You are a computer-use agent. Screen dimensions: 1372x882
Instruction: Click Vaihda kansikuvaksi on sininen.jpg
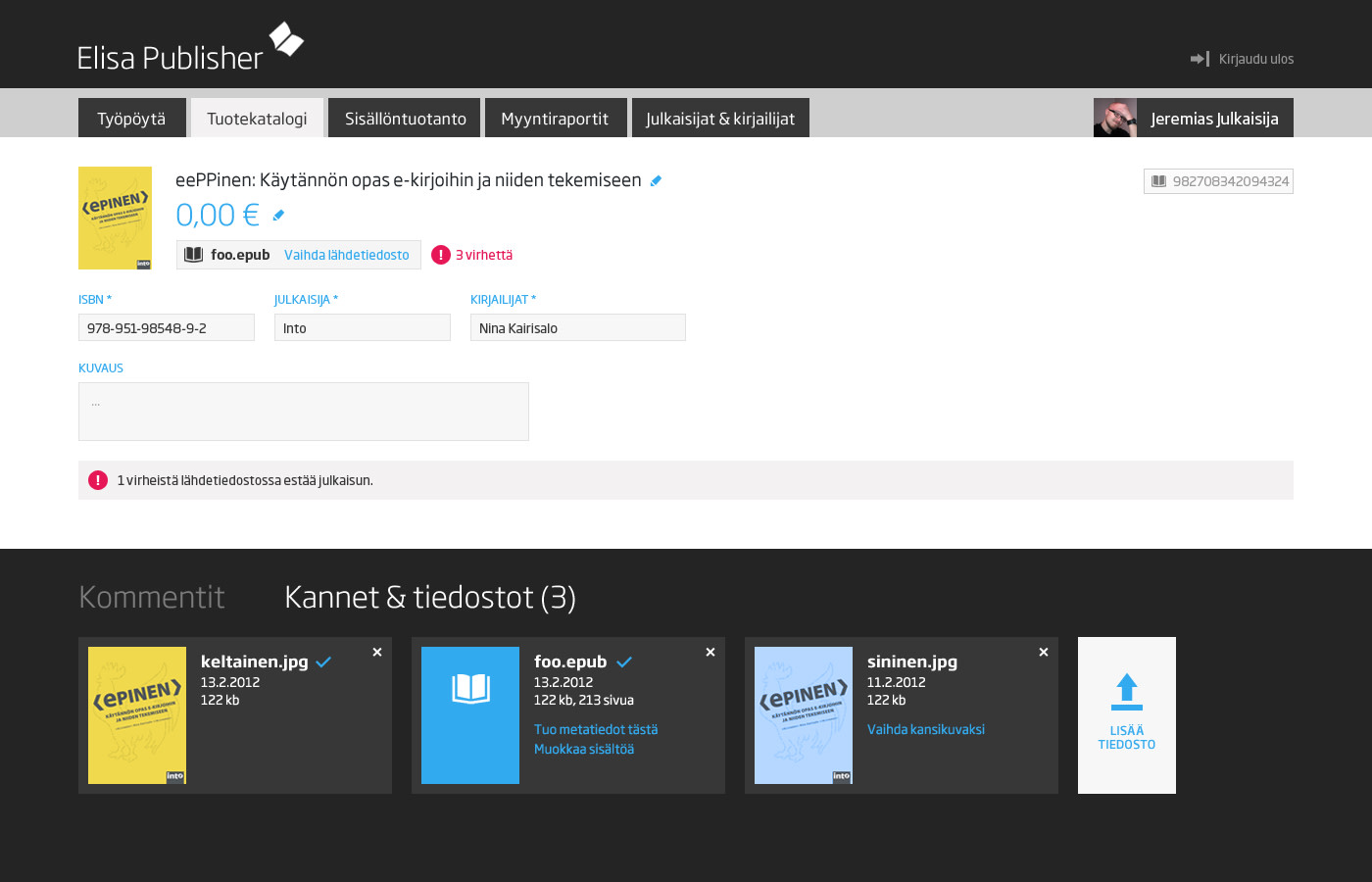coord(926,729)
